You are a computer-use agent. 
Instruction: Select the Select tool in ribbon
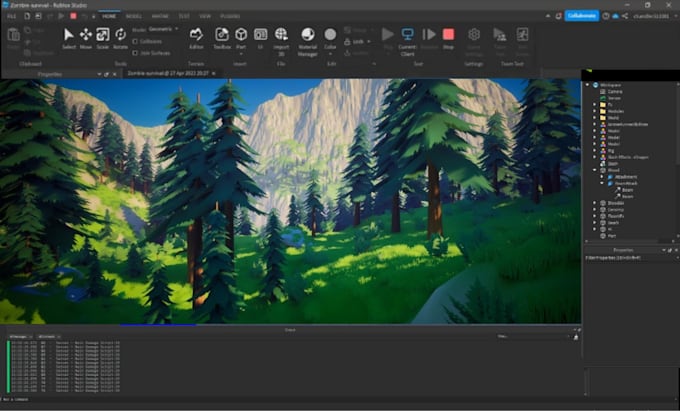tap(69, 38)
